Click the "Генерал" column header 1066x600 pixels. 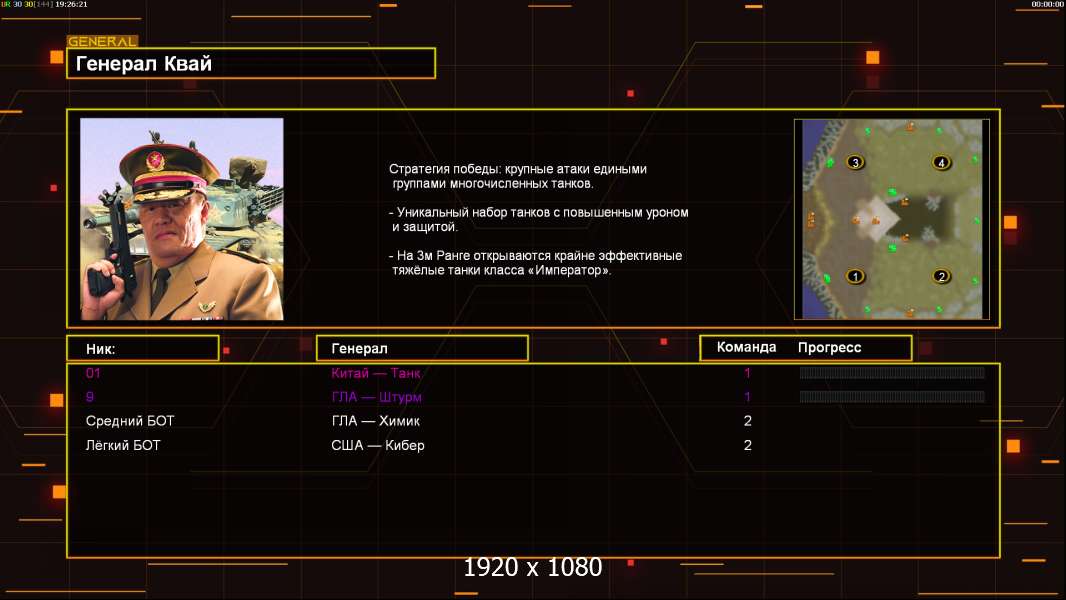click(422, 349)
